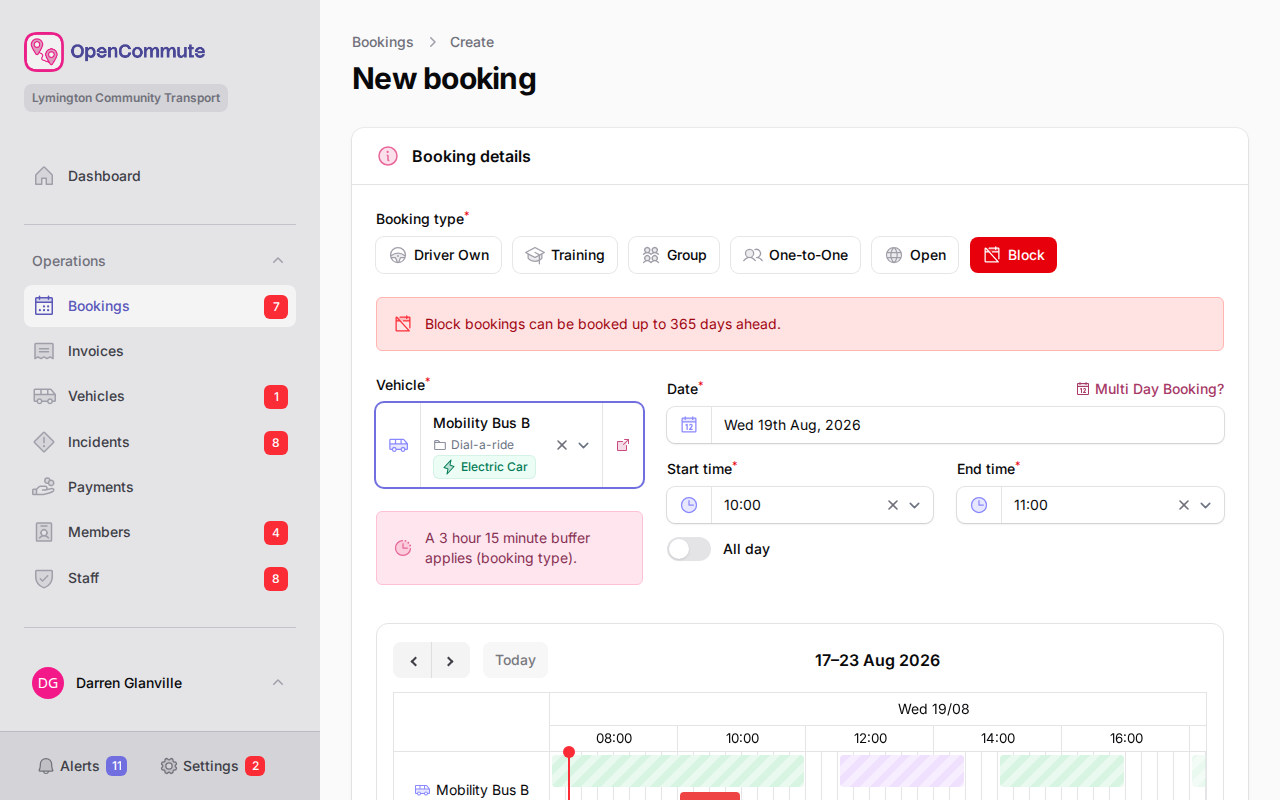Open vehicle in new window icon

click(x=623, y=445)
